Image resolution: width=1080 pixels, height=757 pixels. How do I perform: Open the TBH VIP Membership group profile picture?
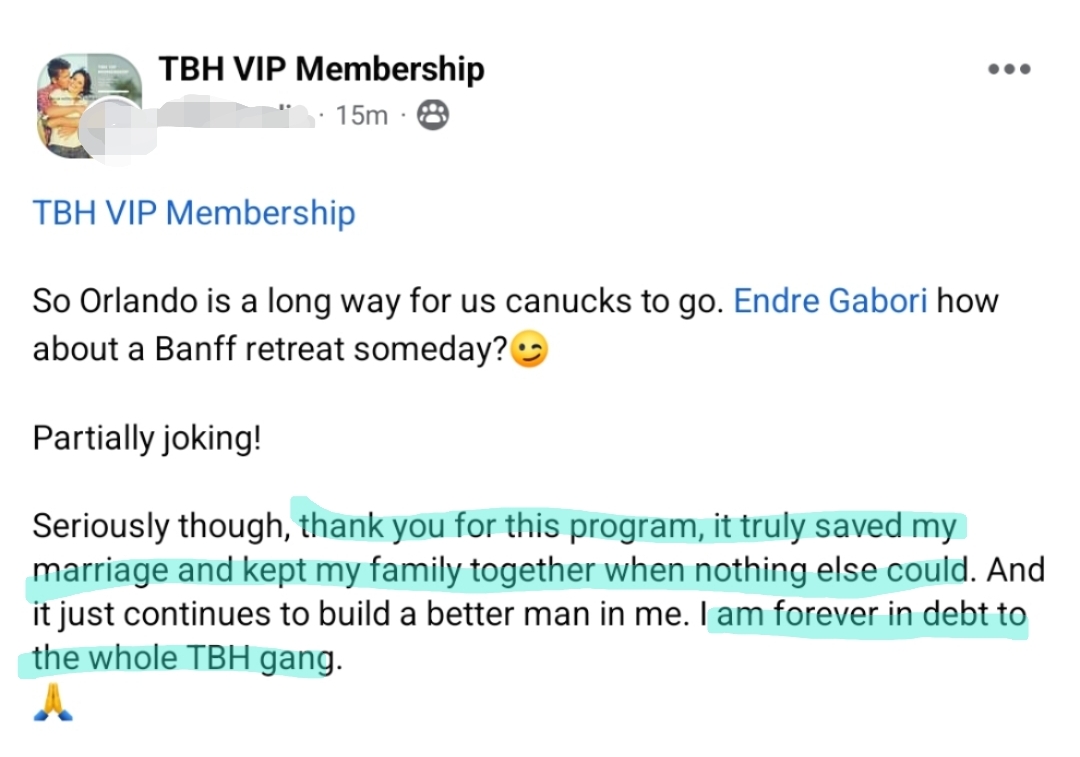click(x=88, y=105)
